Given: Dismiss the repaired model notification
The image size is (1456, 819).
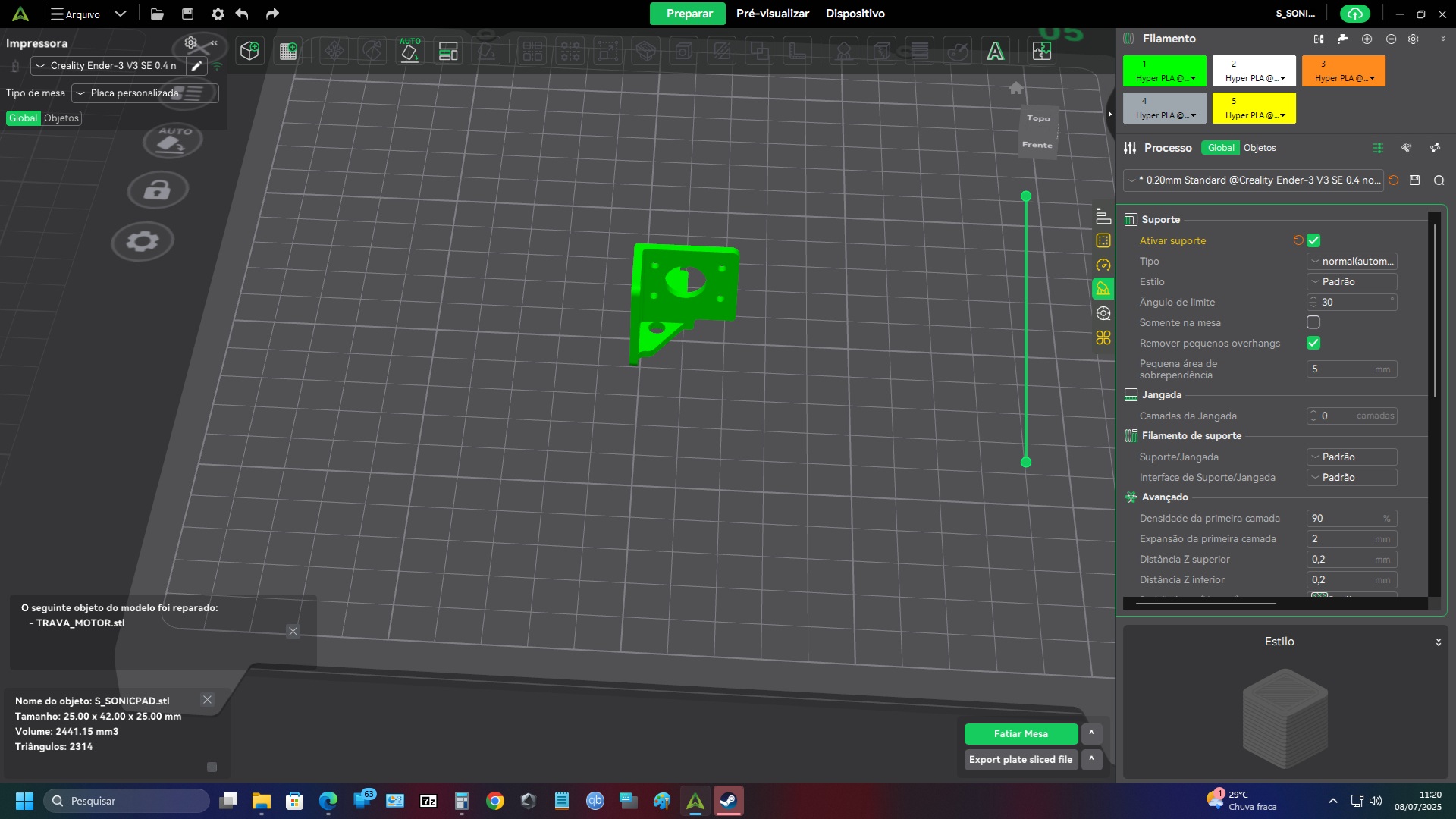Looking at the screenshot, I should tap(293, 632).
